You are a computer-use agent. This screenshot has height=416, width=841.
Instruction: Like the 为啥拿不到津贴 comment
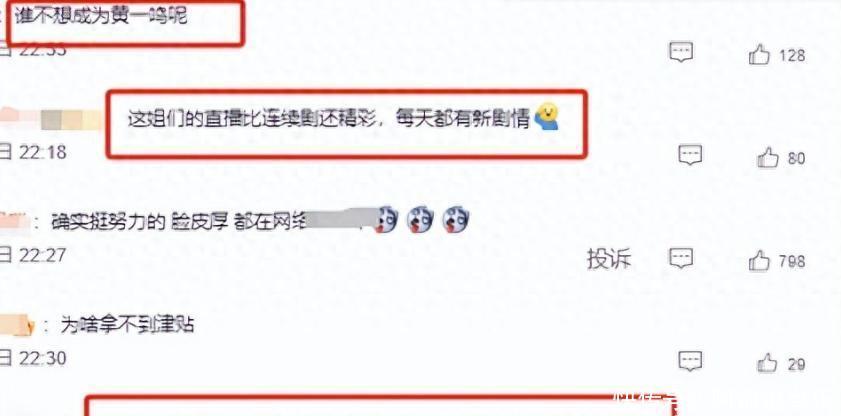768,363
